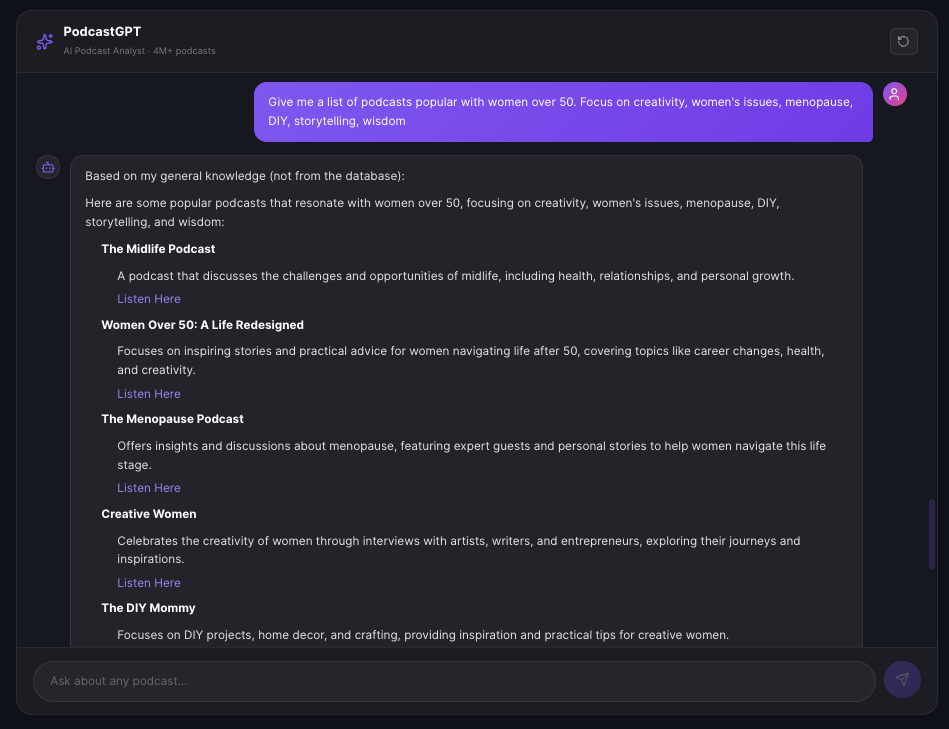Open Listen Here link for Creative Women
This screenshot has width=949, height=729.
tap(149, 583)
